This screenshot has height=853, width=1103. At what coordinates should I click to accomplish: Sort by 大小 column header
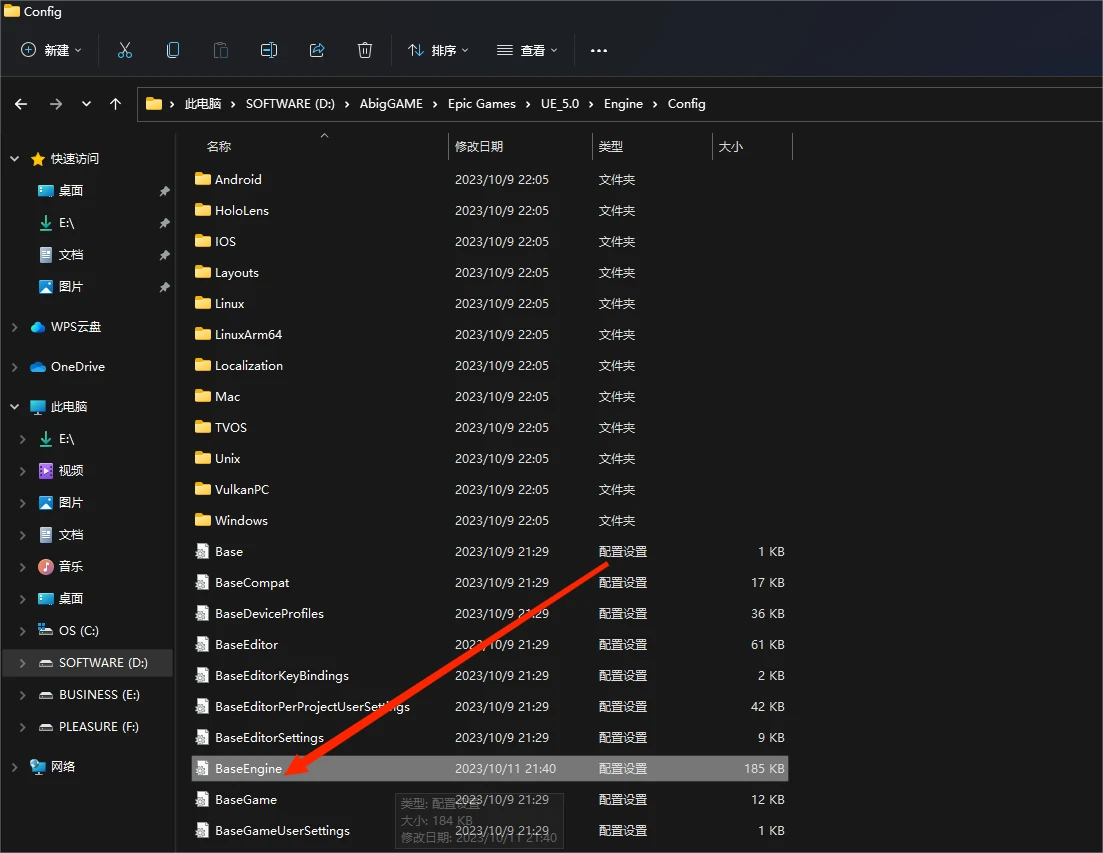coord(731,146)
